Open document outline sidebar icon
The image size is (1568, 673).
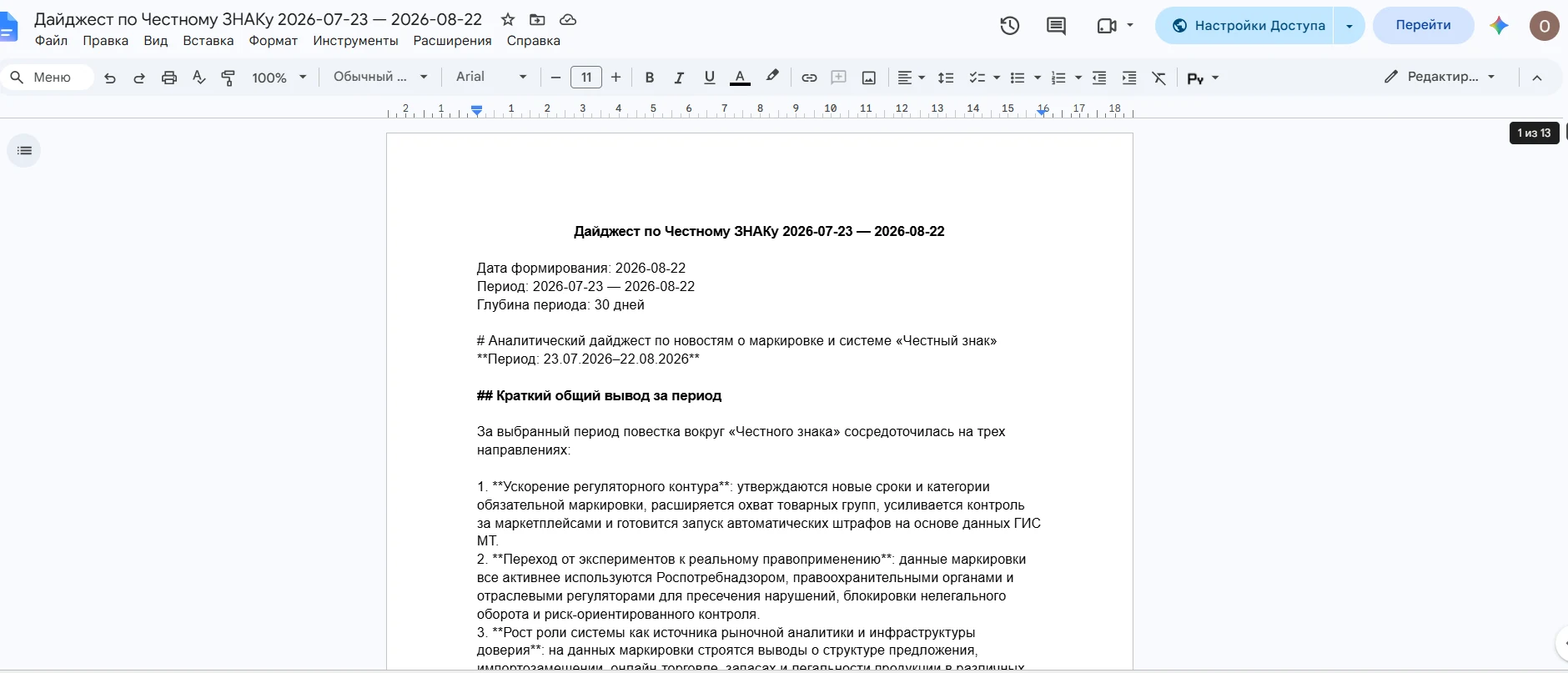coord(24,151)
